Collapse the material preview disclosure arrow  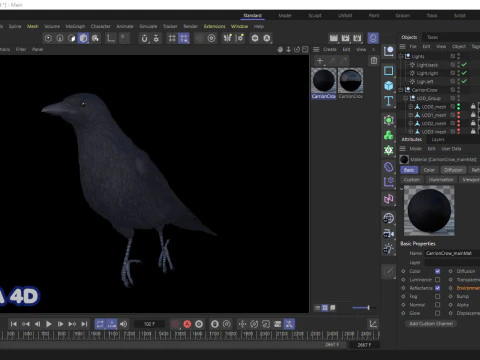tap(401, 189)
